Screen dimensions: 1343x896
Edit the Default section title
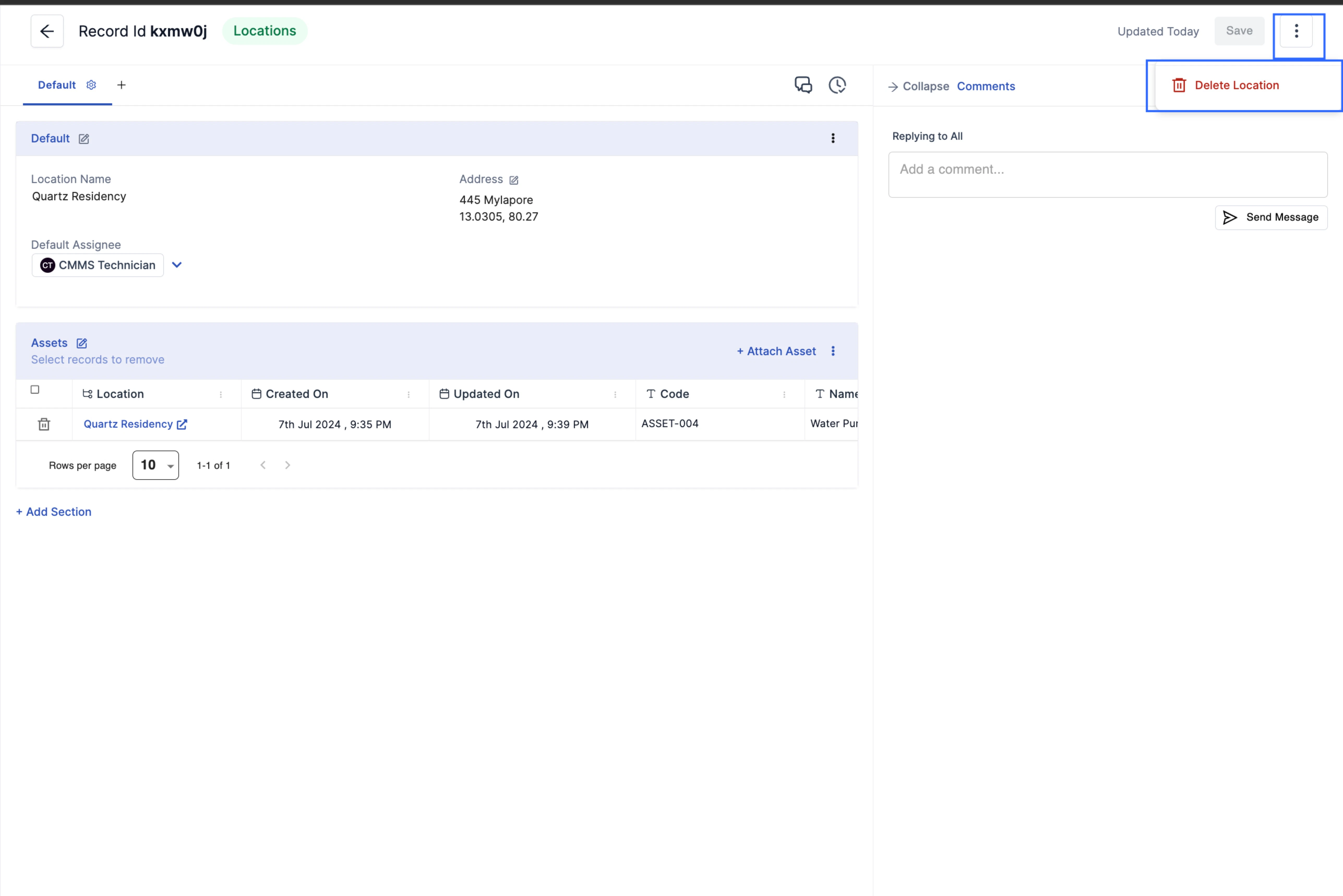click(84, 139)
